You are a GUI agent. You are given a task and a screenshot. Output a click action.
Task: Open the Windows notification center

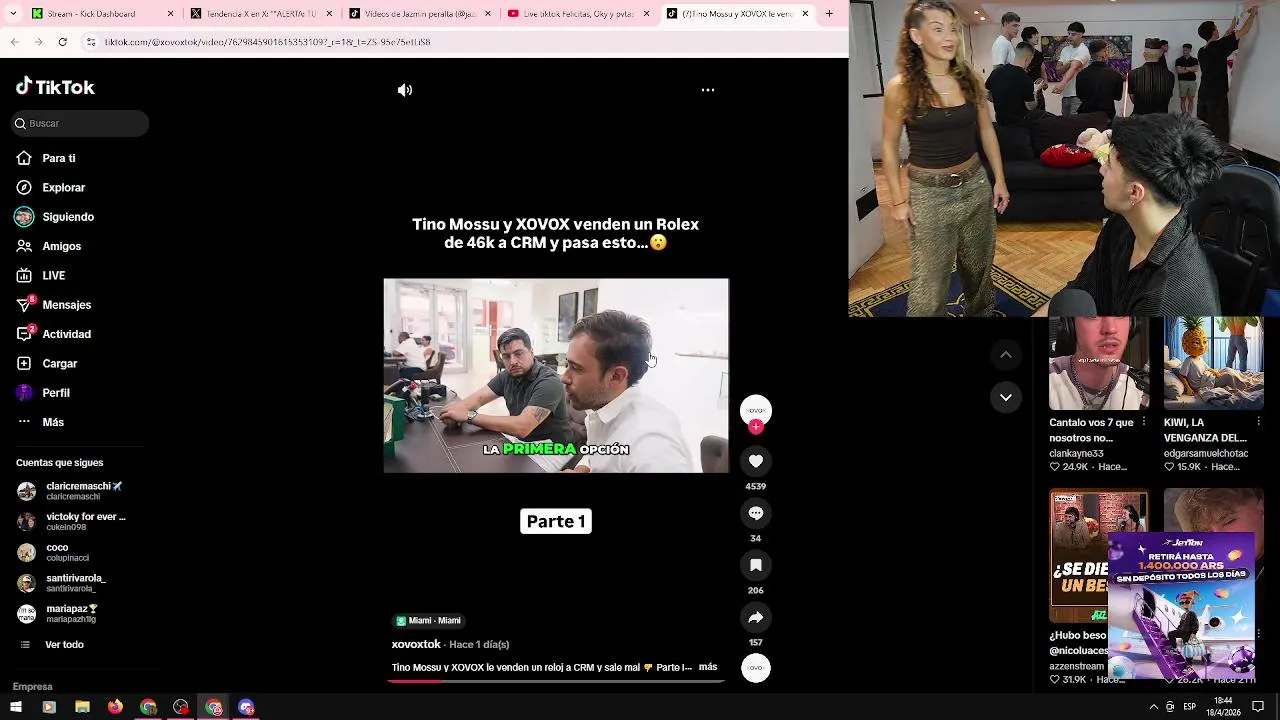point(1258,707)
